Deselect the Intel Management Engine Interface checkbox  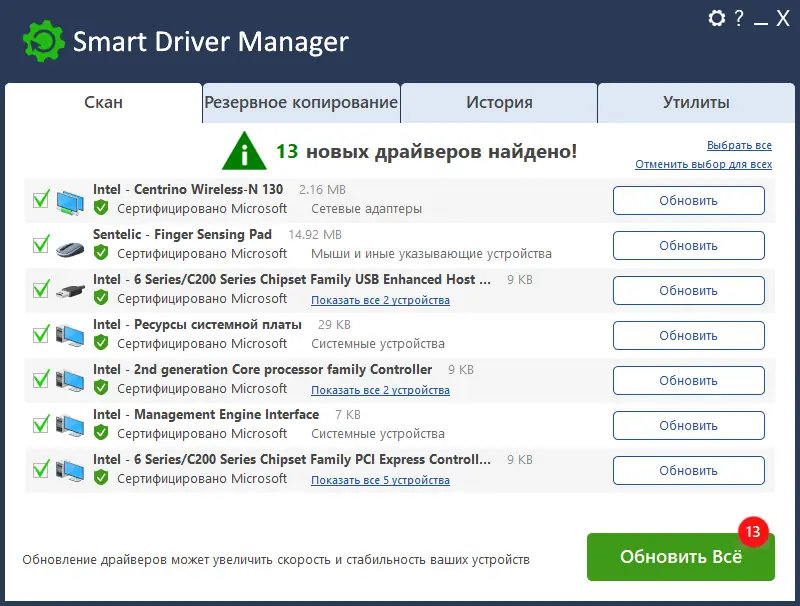[x=41, y=424]
